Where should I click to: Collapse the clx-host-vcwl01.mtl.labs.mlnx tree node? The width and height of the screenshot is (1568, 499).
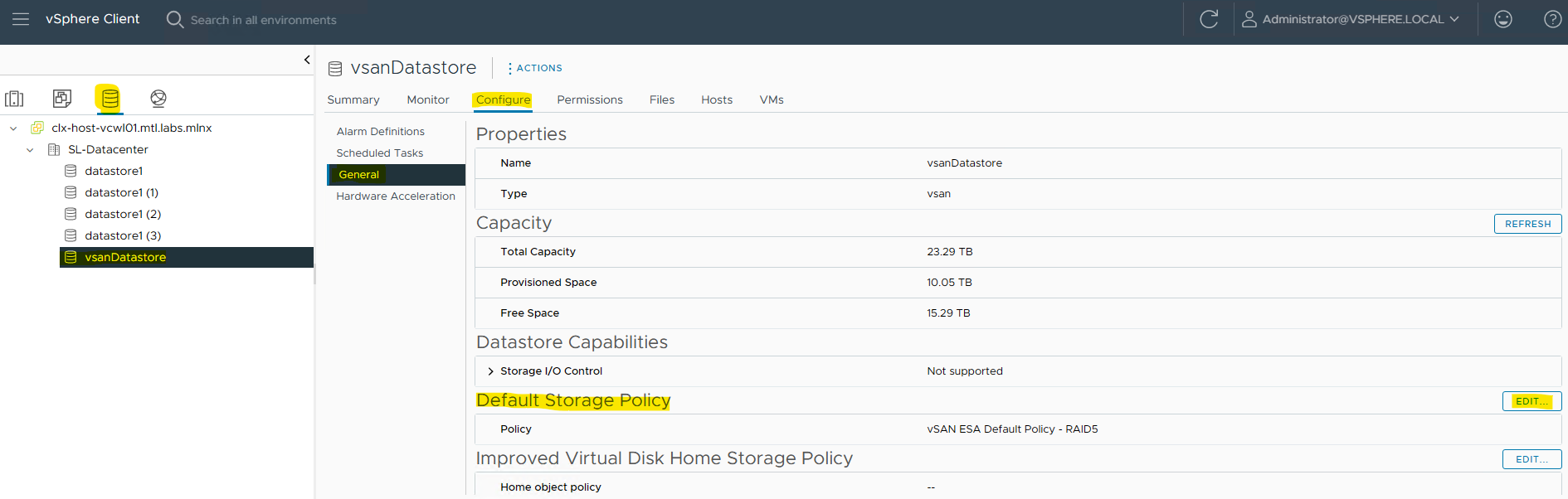click(x=13, y=128)
